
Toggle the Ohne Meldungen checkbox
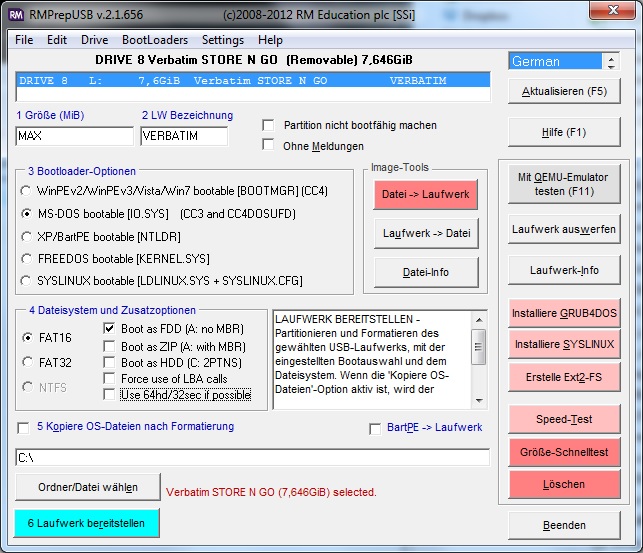point(268,145)
